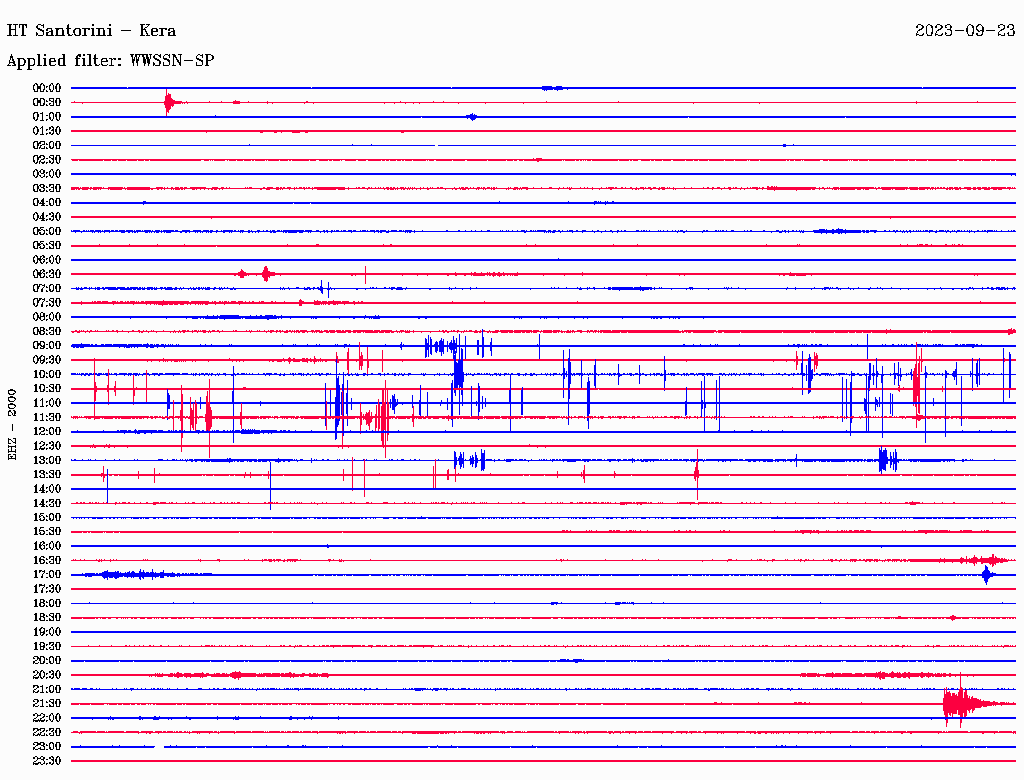This screenshot has height=780, width=1024.
Task: Click the blue event spike near end of 17:00 trace
Action: click(987, 575)
